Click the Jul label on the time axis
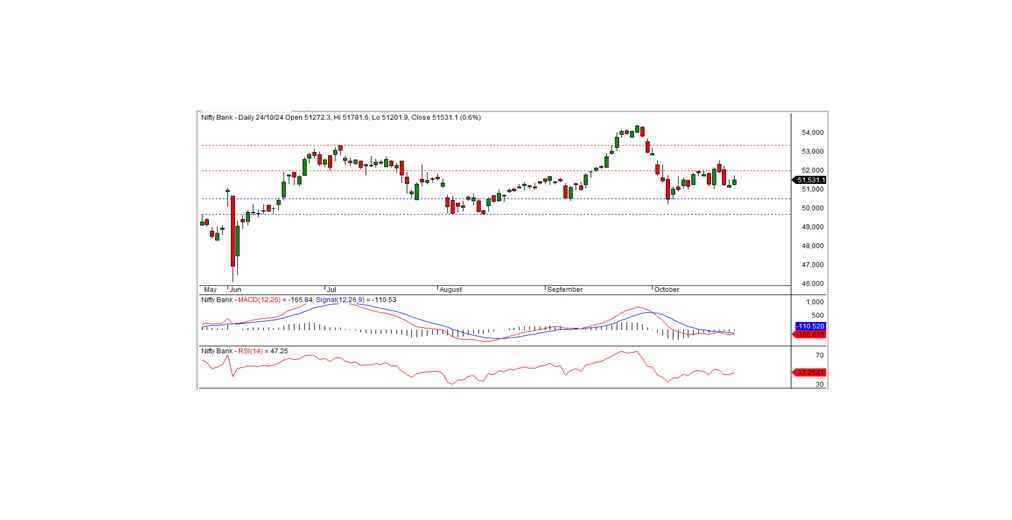 click(x=332, y=290)
